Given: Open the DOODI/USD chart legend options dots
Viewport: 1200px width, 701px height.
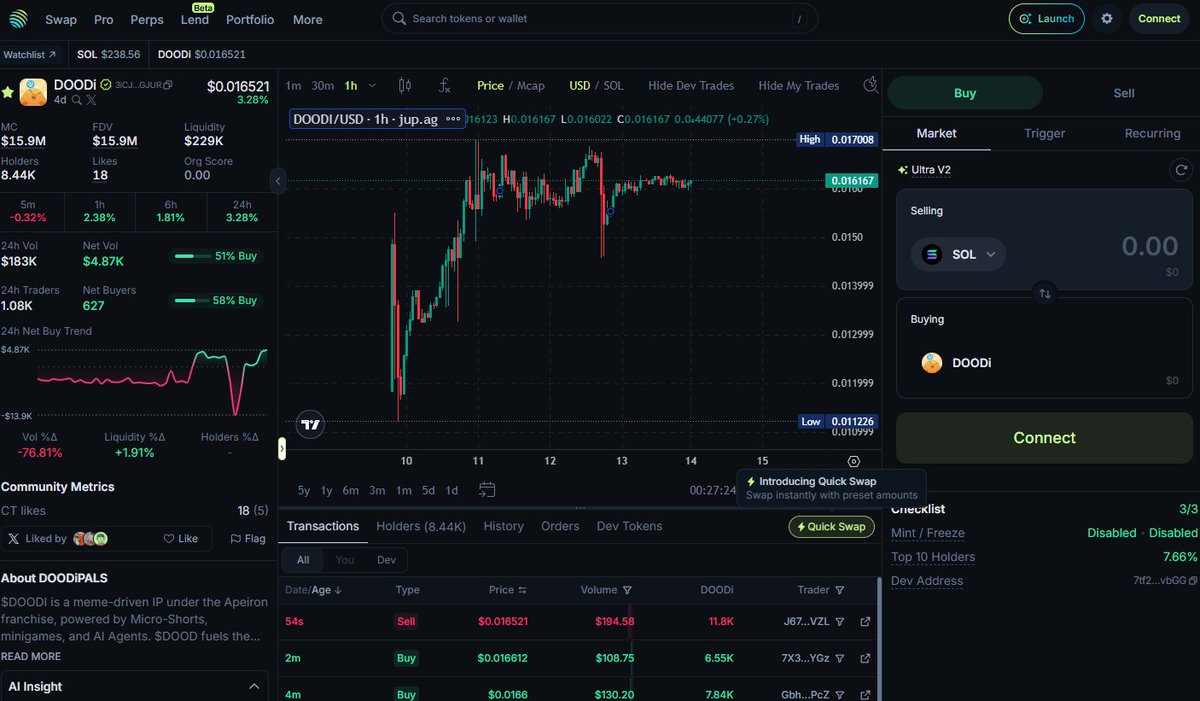Looking at the screenshot, I should [453, 119].
